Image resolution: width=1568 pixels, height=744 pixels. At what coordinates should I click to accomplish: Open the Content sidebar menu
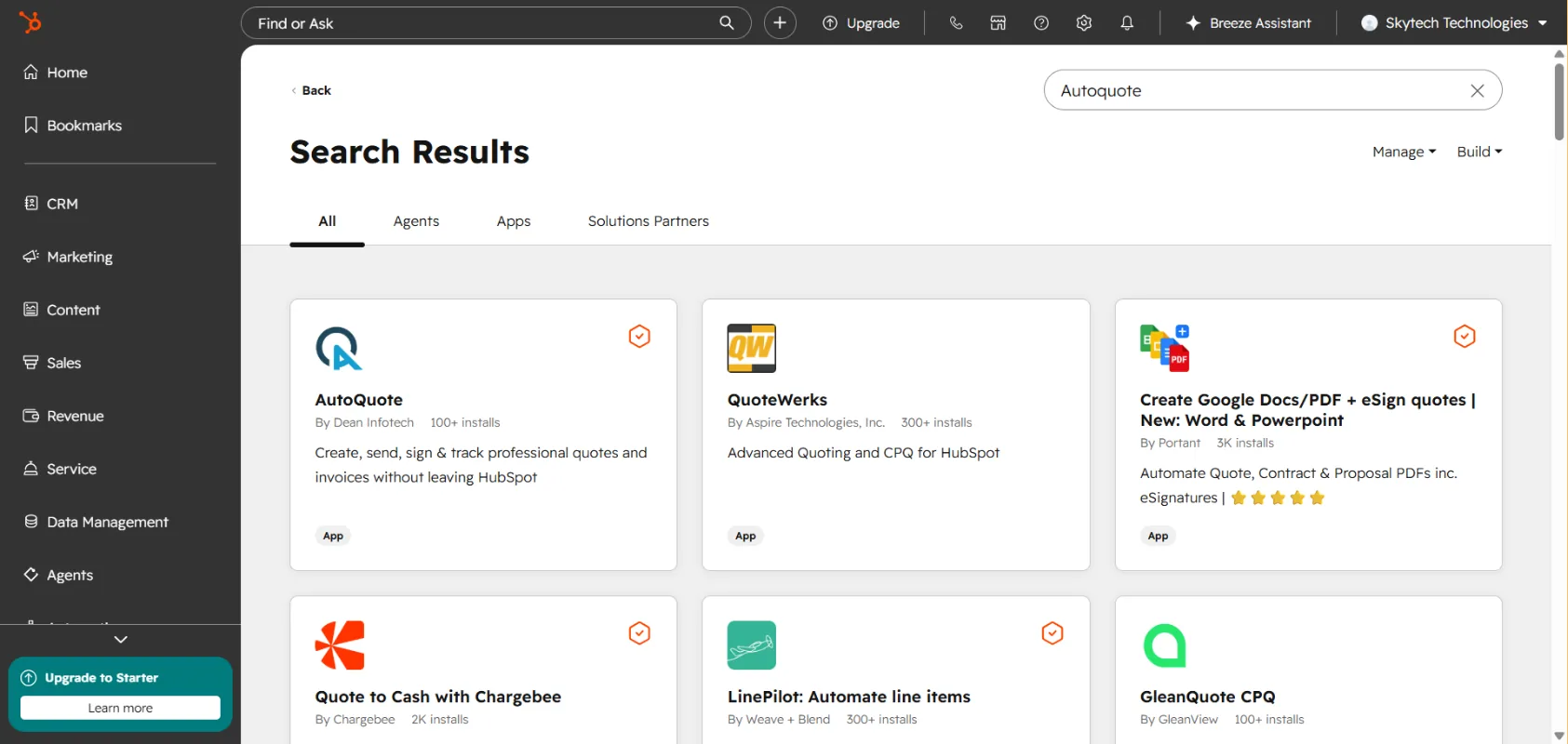coord(61,310)
